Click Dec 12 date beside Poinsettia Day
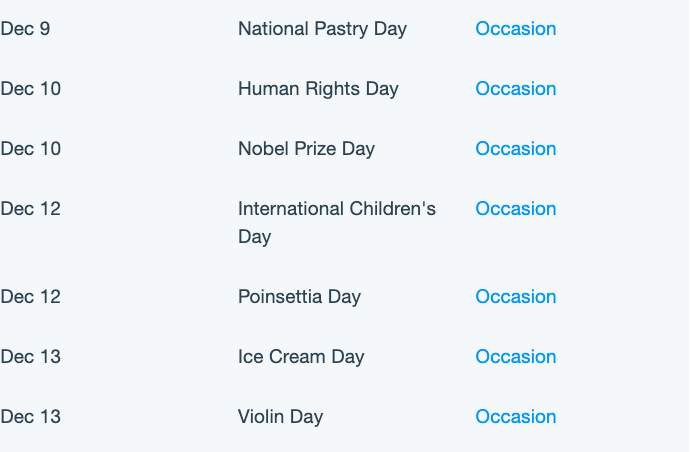The height and width of the screenshot is (452, 690). click(x=30, y=297)
